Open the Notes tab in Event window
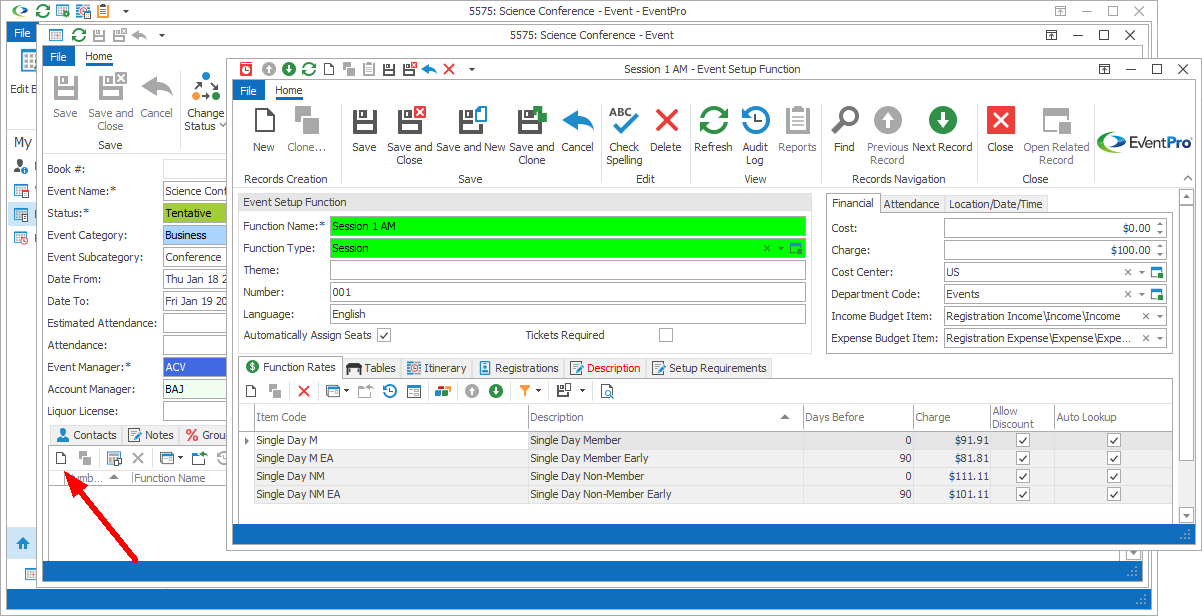 tap(151, 435)
